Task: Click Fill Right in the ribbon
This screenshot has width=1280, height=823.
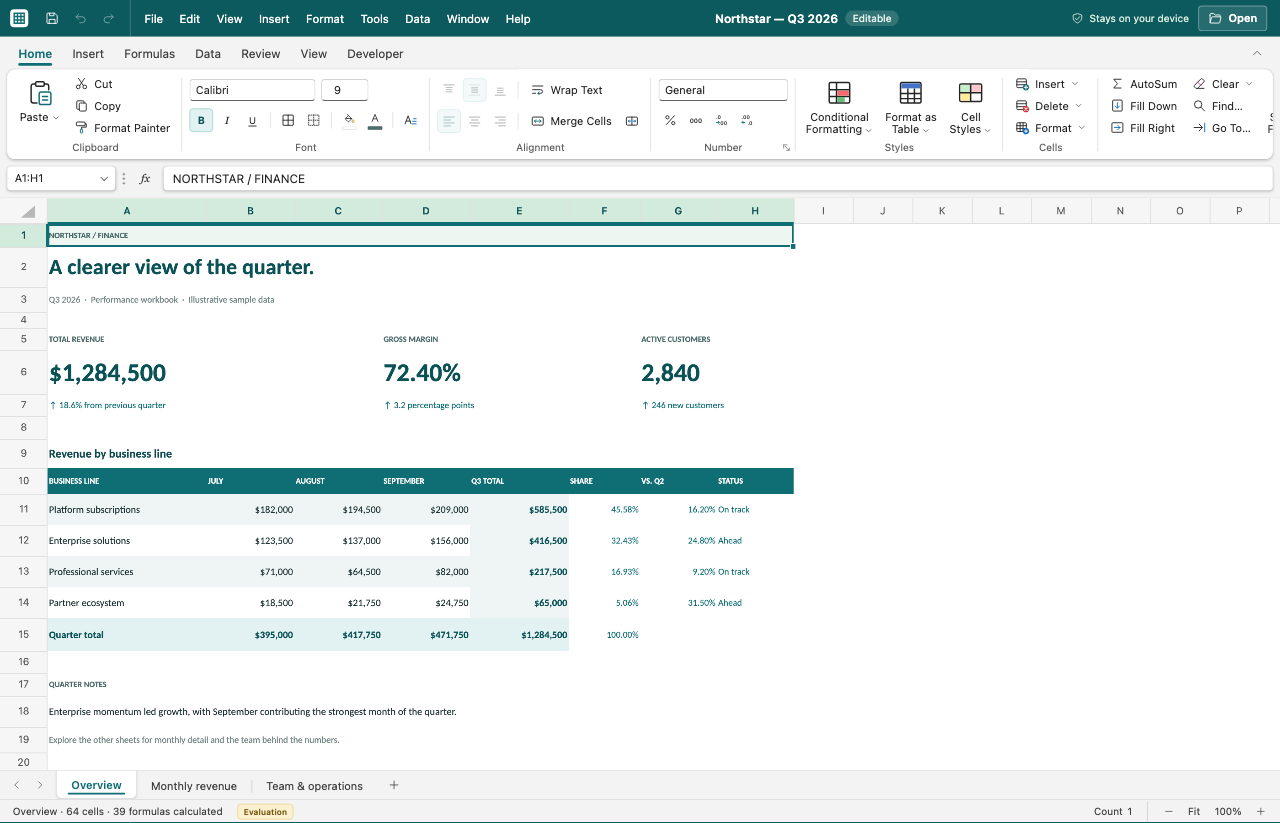Action: coord(1143,128)
